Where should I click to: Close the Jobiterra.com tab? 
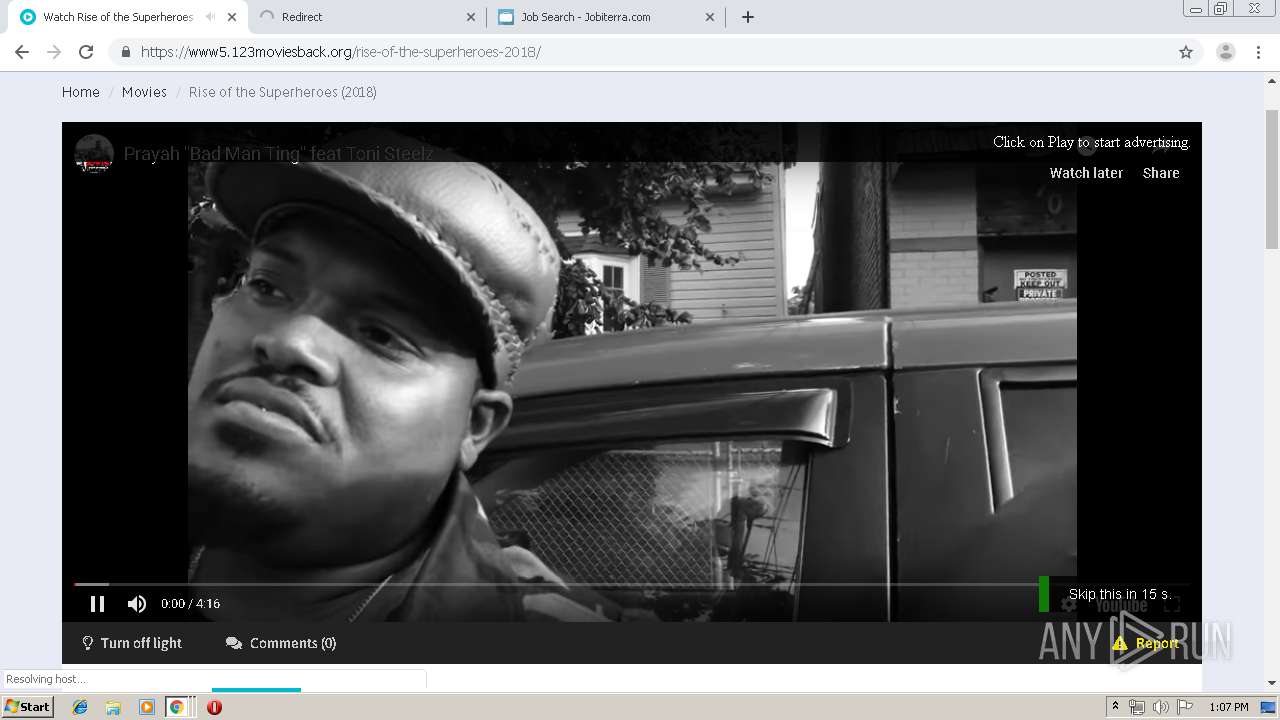pos(710,17)
